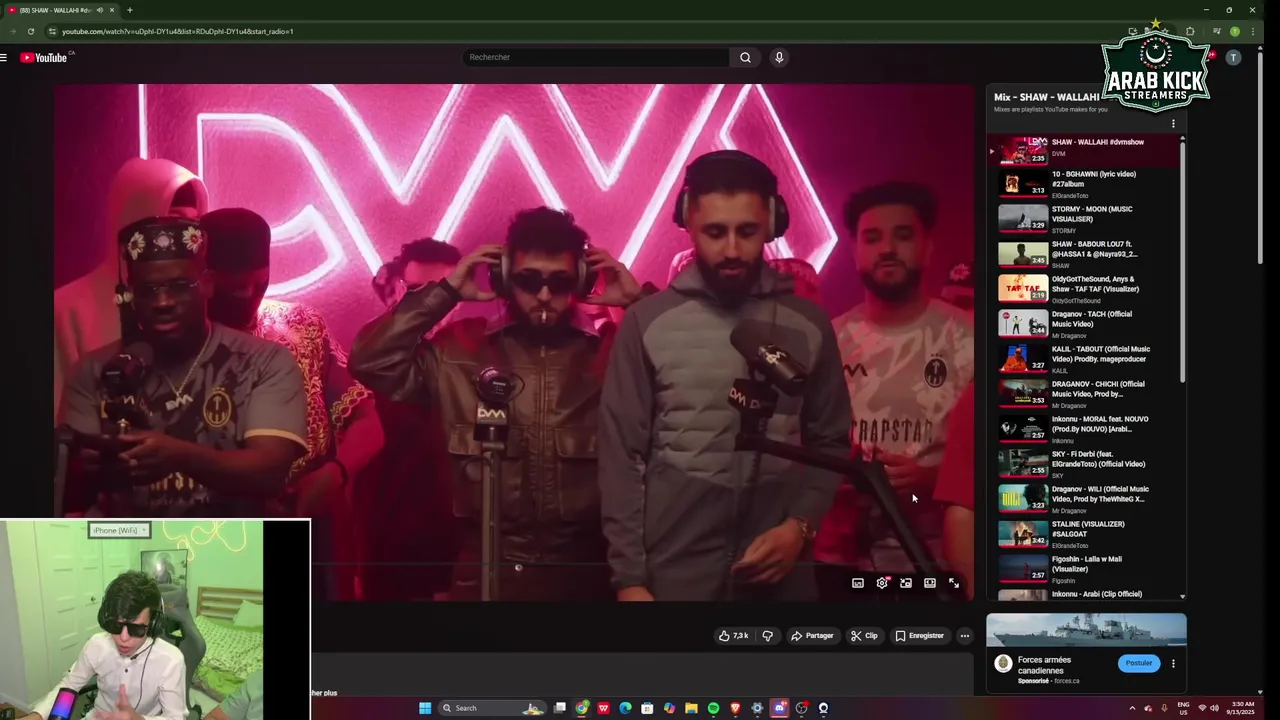Play Draganov - TACH official music video
Screen dimensions: 1280x720
[x=1084, y=323]
